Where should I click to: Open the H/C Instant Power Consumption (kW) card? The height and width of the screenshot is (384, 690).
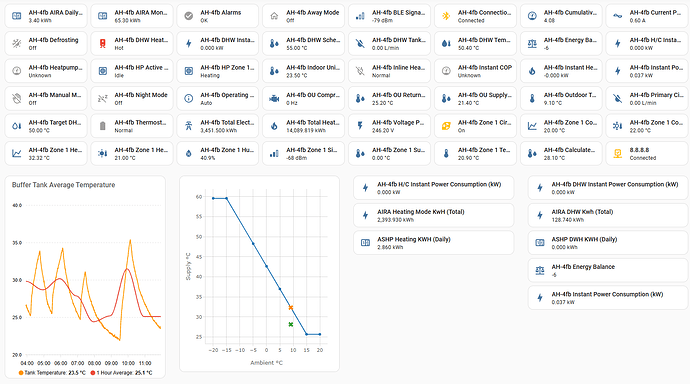pyautogui.click(x=433, y=188)
